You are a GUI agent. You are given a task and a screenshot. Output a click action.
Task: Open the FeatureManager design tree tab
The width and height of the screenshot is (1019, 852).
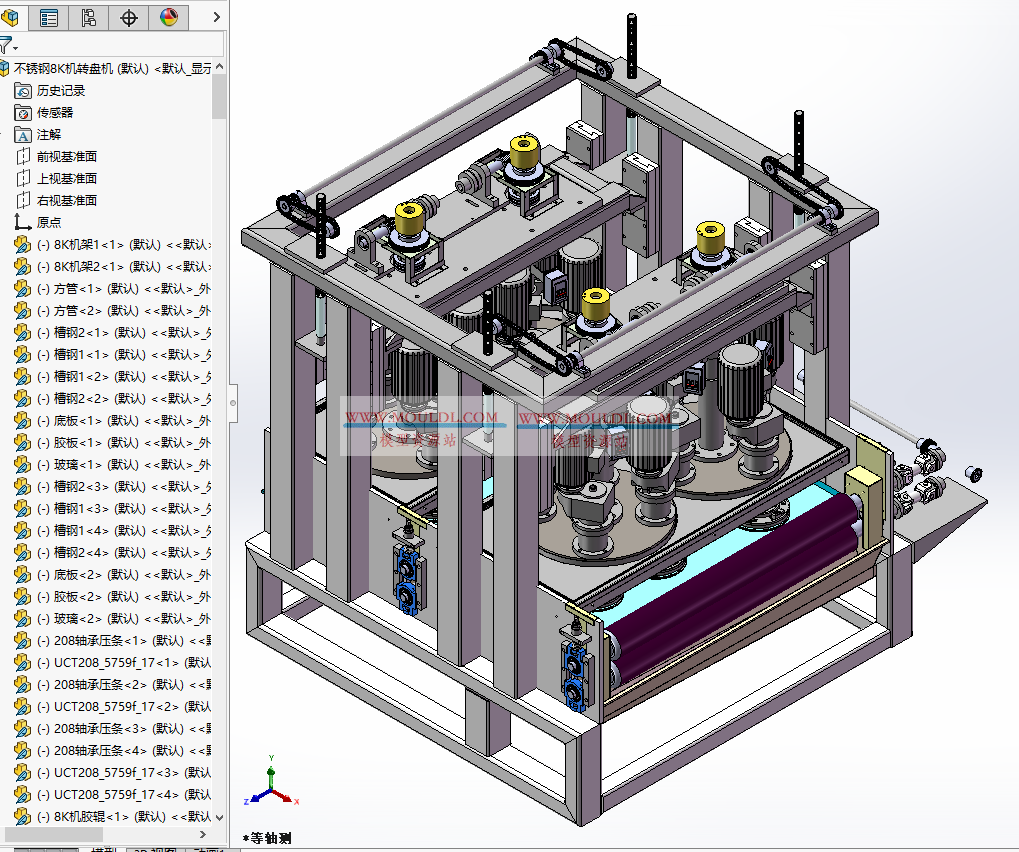click(x=12, y=17)
